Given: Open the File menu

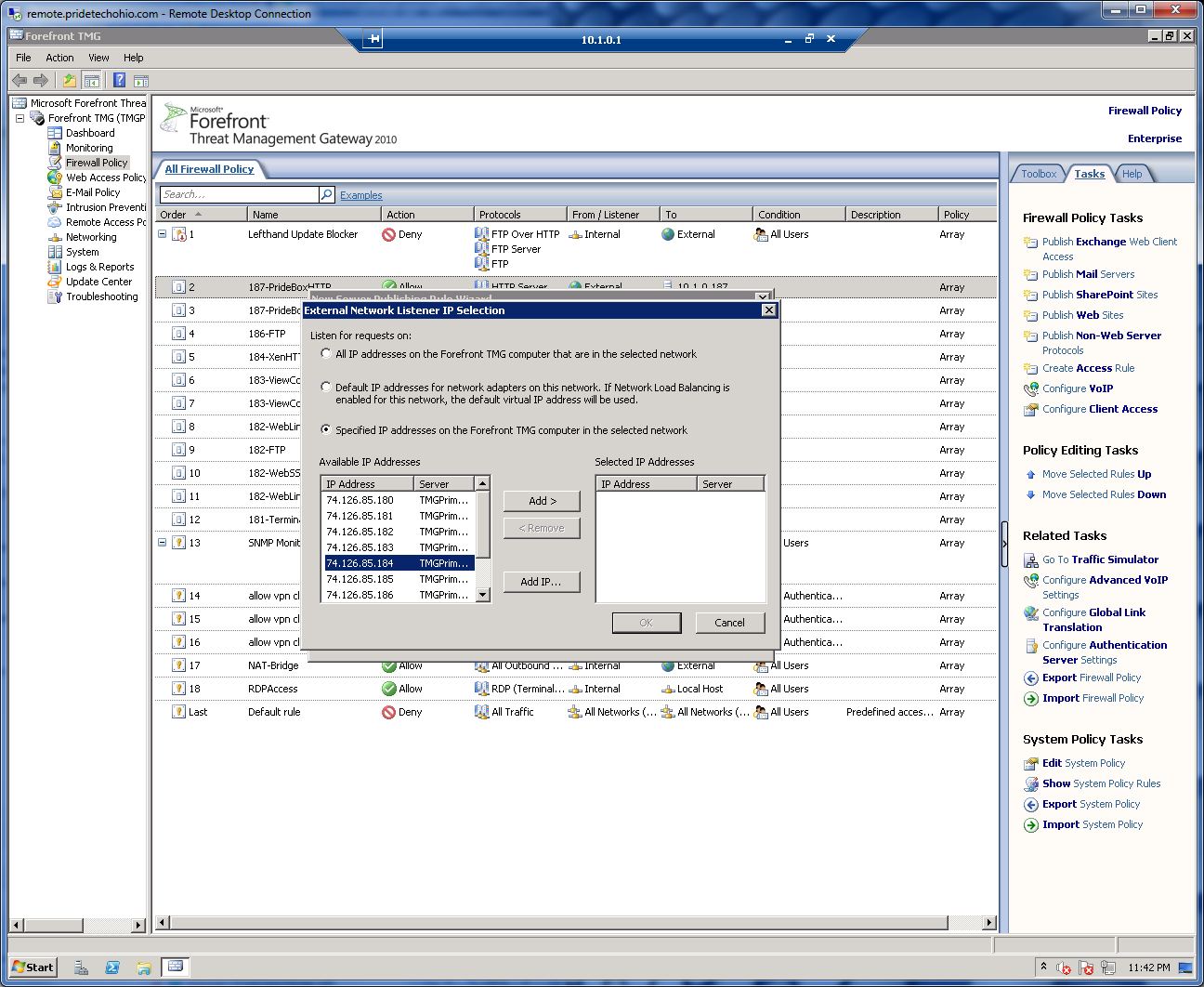Looking at the screenshot, I should 23,58.
